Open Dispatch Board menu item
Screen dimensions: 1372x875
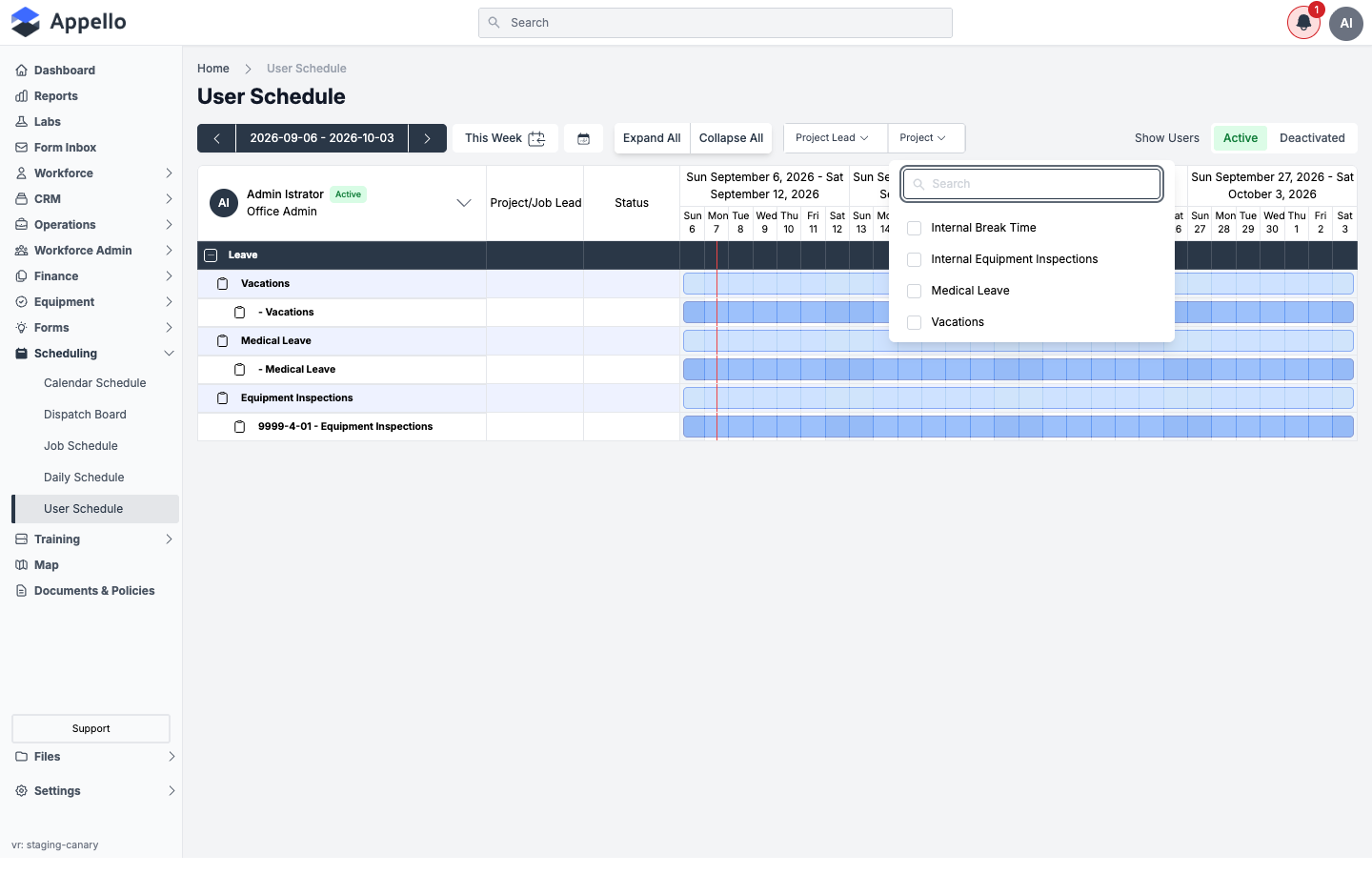95,415
